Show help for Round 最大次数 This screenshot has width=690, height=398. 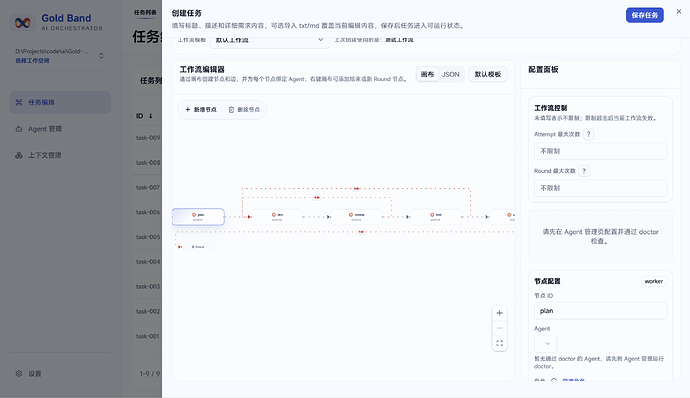tap(584, 171)
